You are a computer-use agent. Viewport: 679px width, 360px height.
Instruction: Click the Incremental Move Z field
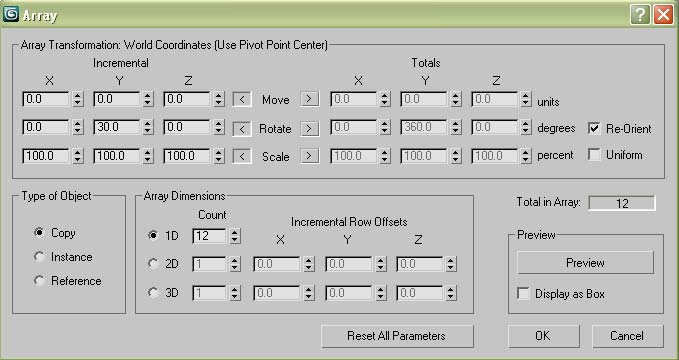click(187, 99)
